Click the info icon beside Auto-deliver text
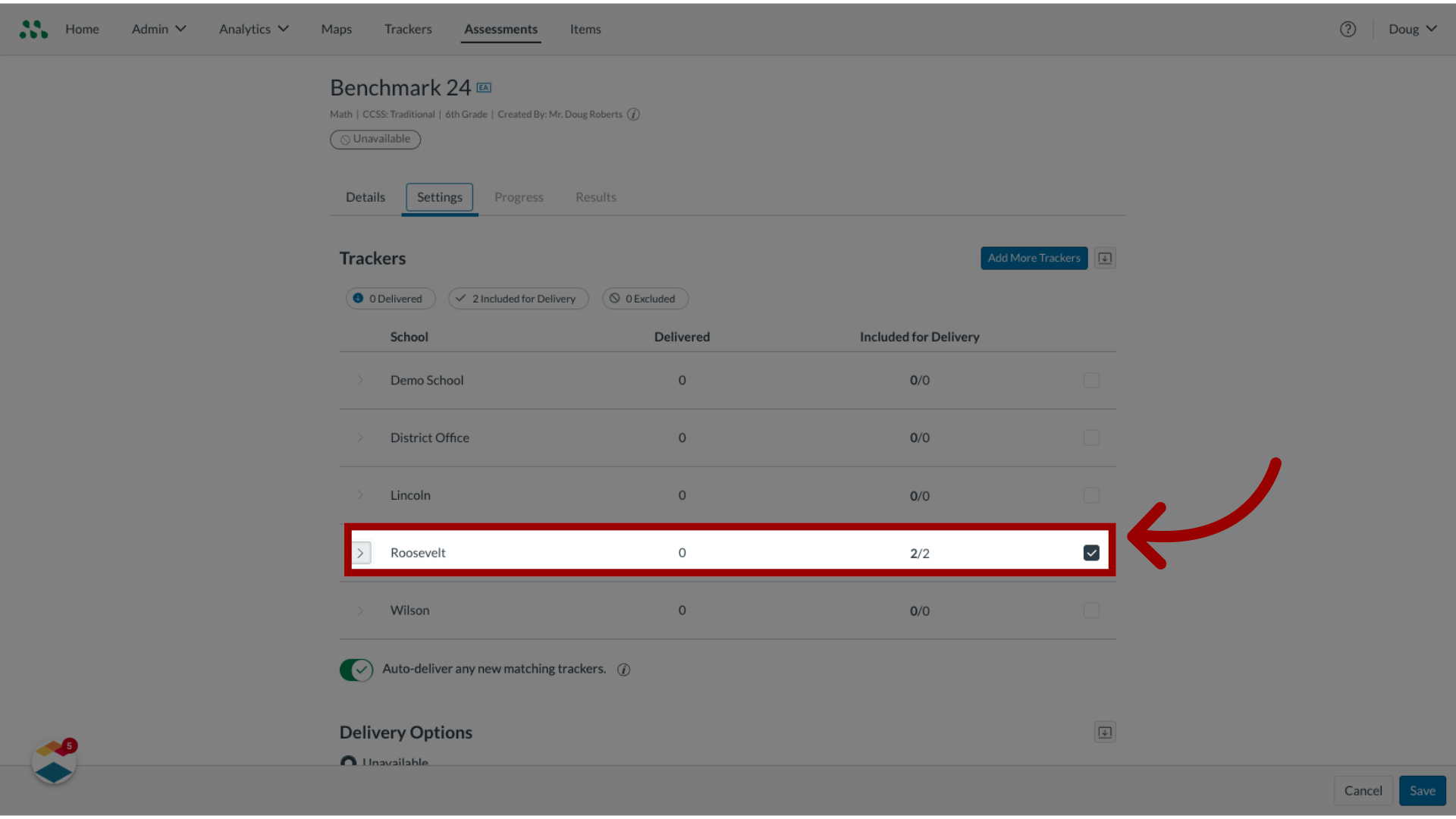The width and height of the screenshot is (1456, 819). click(623, 670)
